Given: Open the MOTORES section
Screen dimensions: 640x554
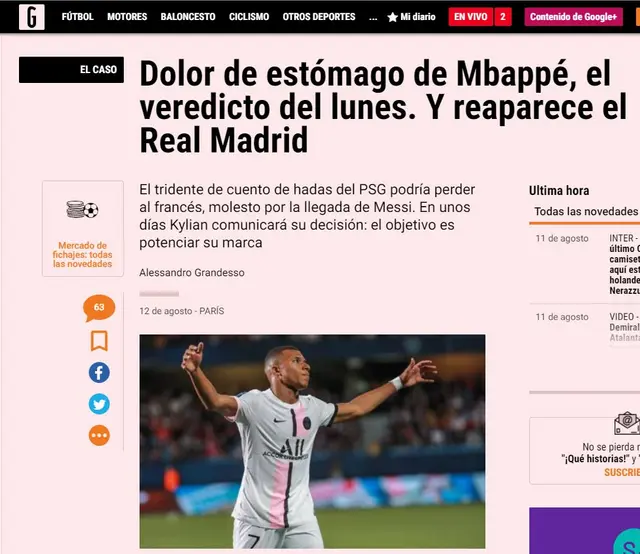Looking at the screenshot, I should pyautogui.click(x=127, y=17).
